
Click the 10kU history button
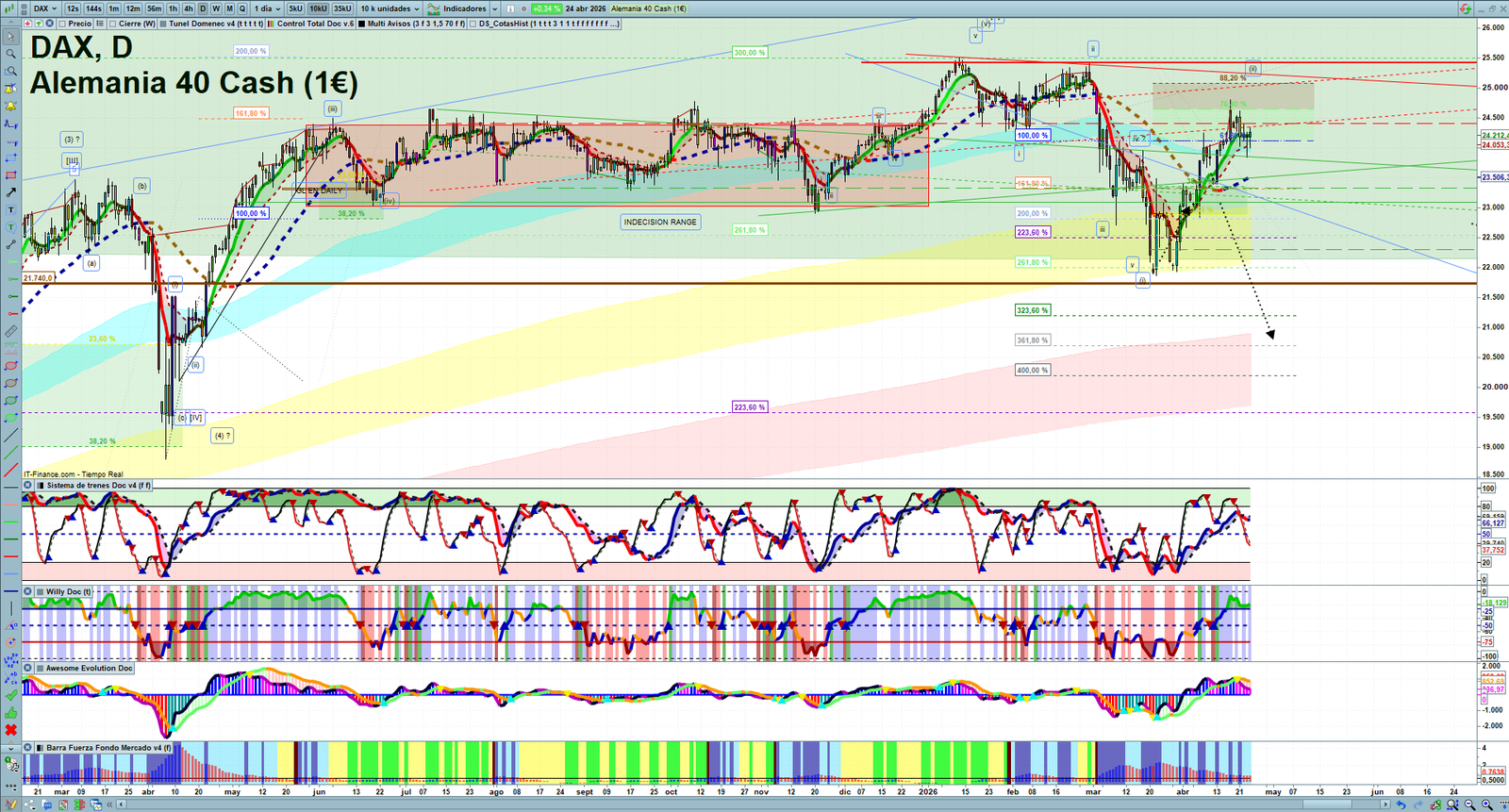318,8
